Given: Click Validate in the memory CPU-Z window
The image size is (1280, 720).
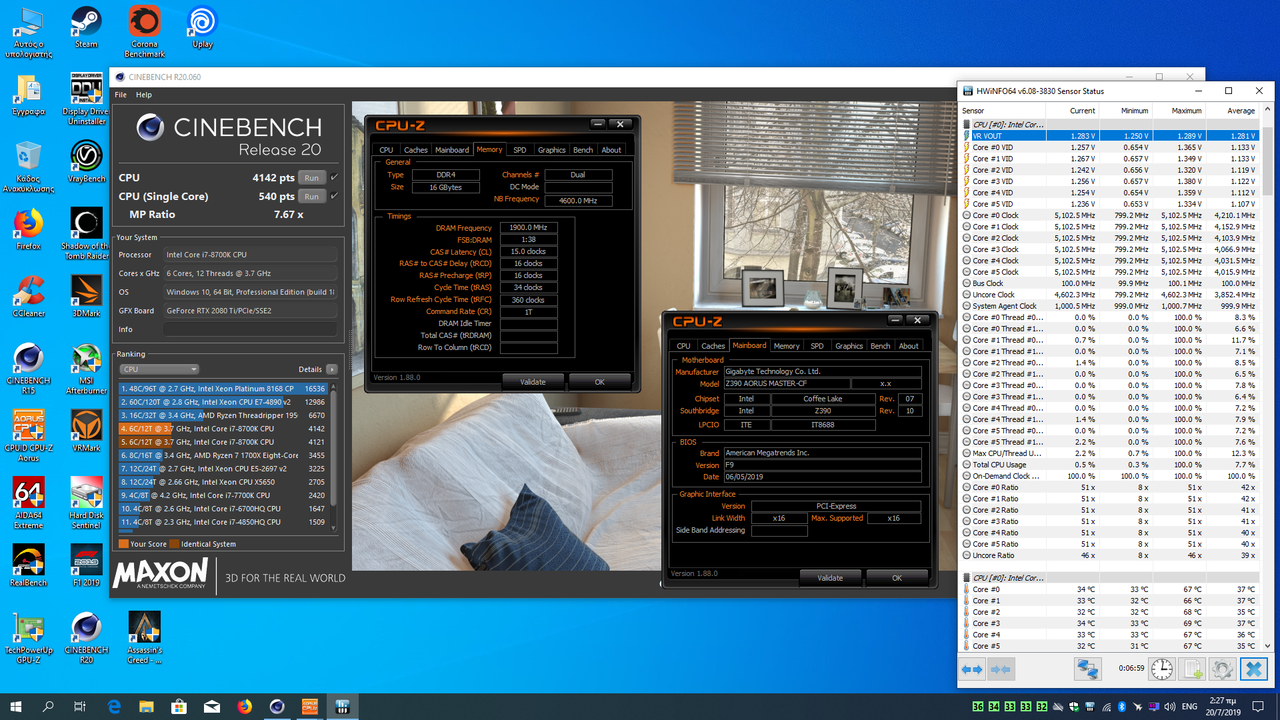Looking at the screenshot, I should tap(533, 382).
